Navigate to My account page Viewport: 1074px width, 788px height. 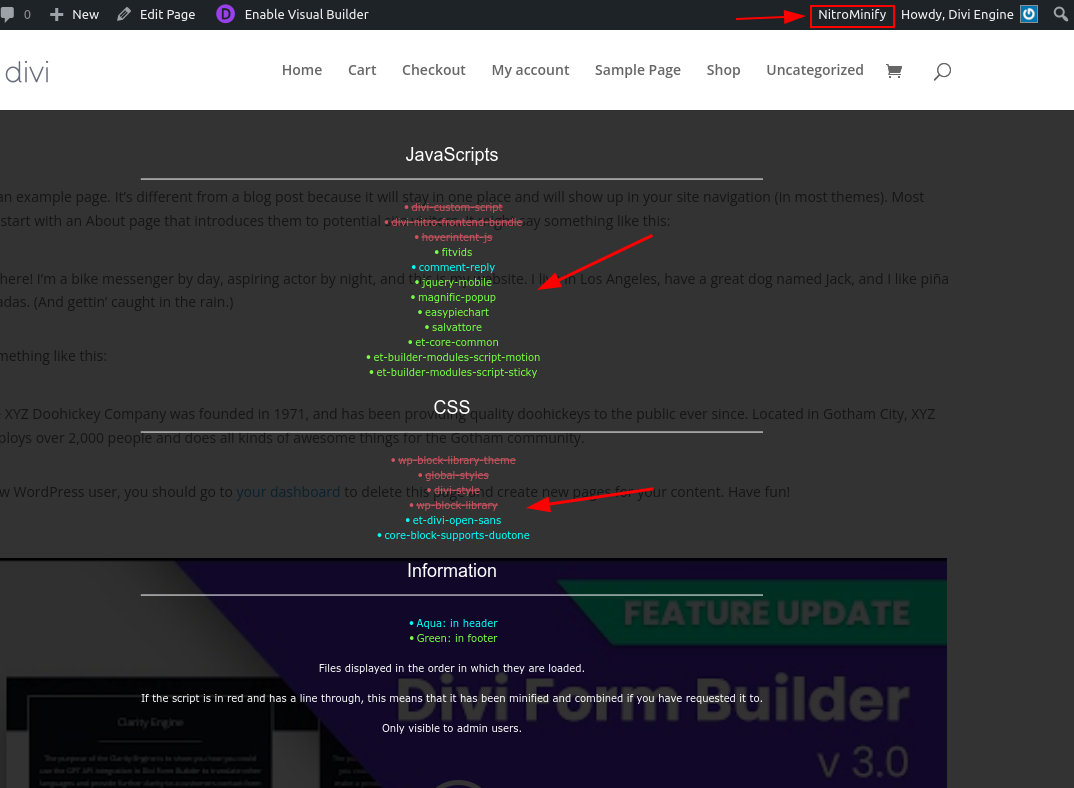tap(530, 70)
